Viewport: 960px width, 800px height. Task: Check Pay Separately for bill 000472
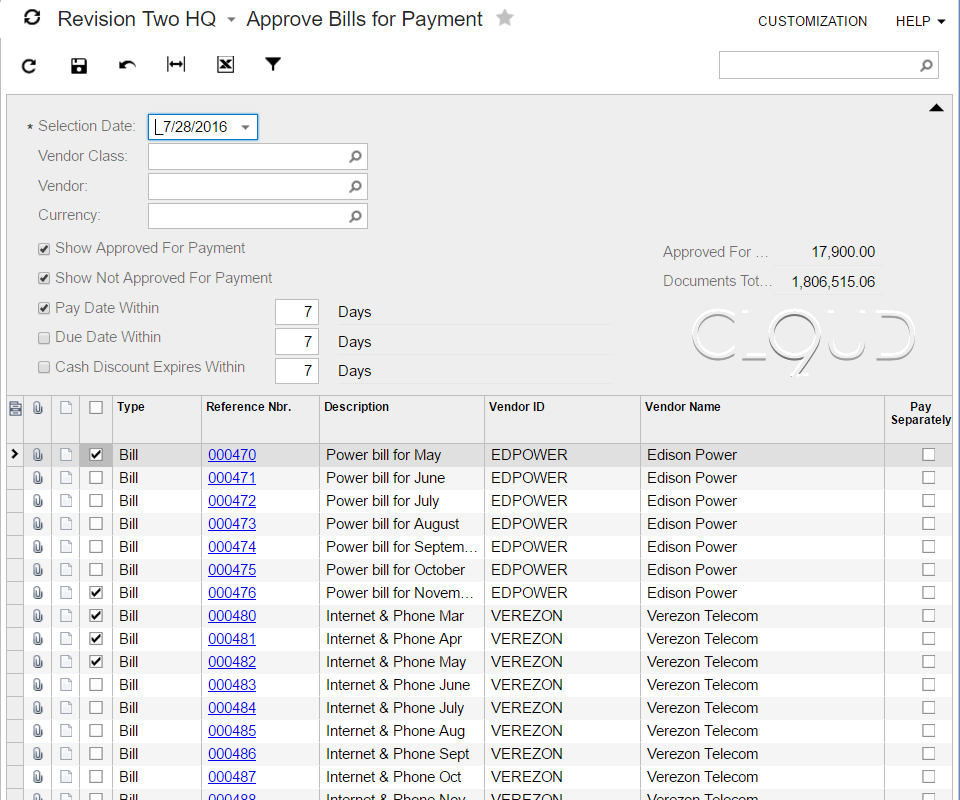click(x=928, y=501)
